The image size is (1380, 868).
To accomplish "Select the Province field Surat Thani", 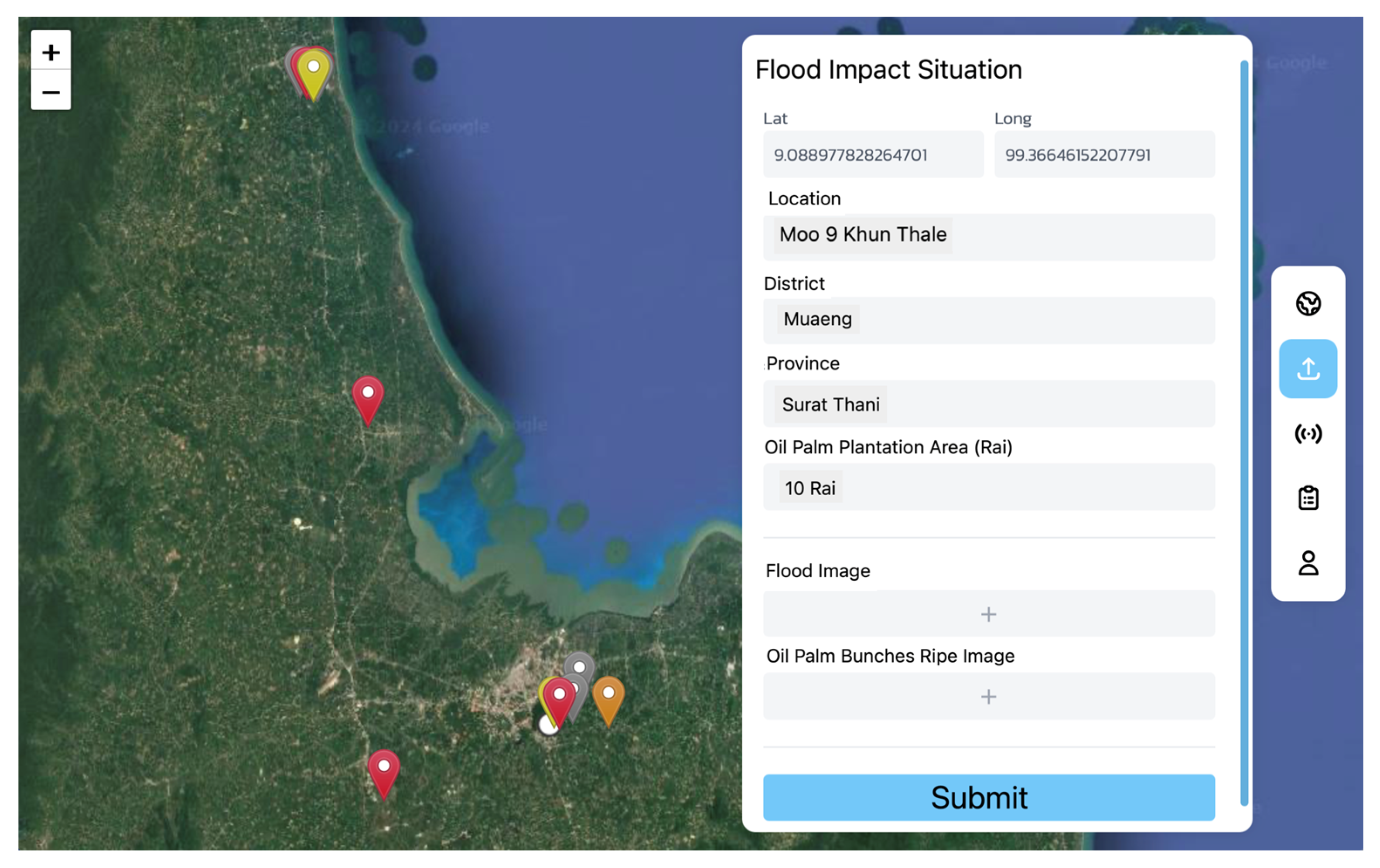I will coord(988,404).
